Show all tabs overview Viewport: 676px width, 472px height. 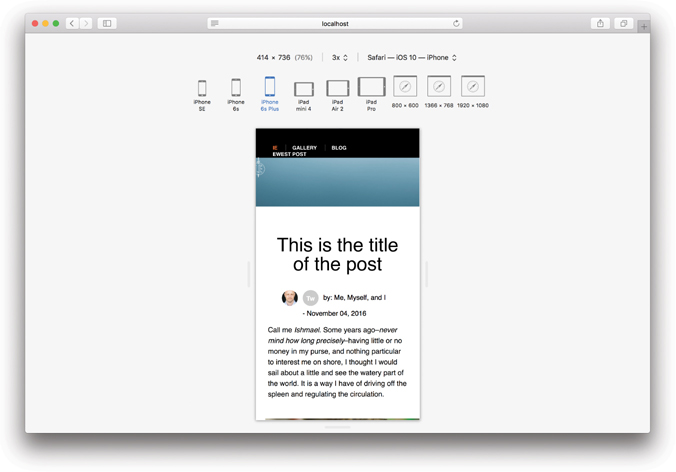click(623, 23)
